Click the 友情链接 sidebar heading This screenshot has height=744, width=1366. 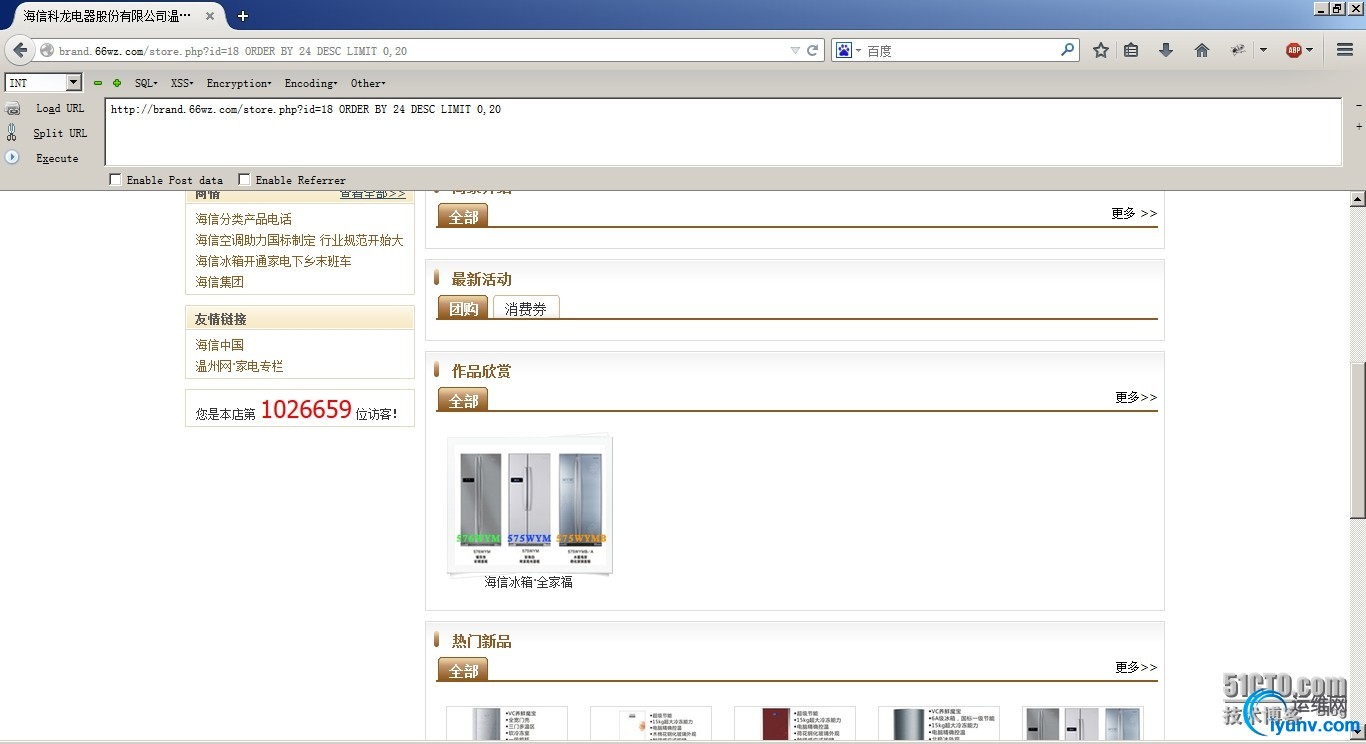(220, 319)
